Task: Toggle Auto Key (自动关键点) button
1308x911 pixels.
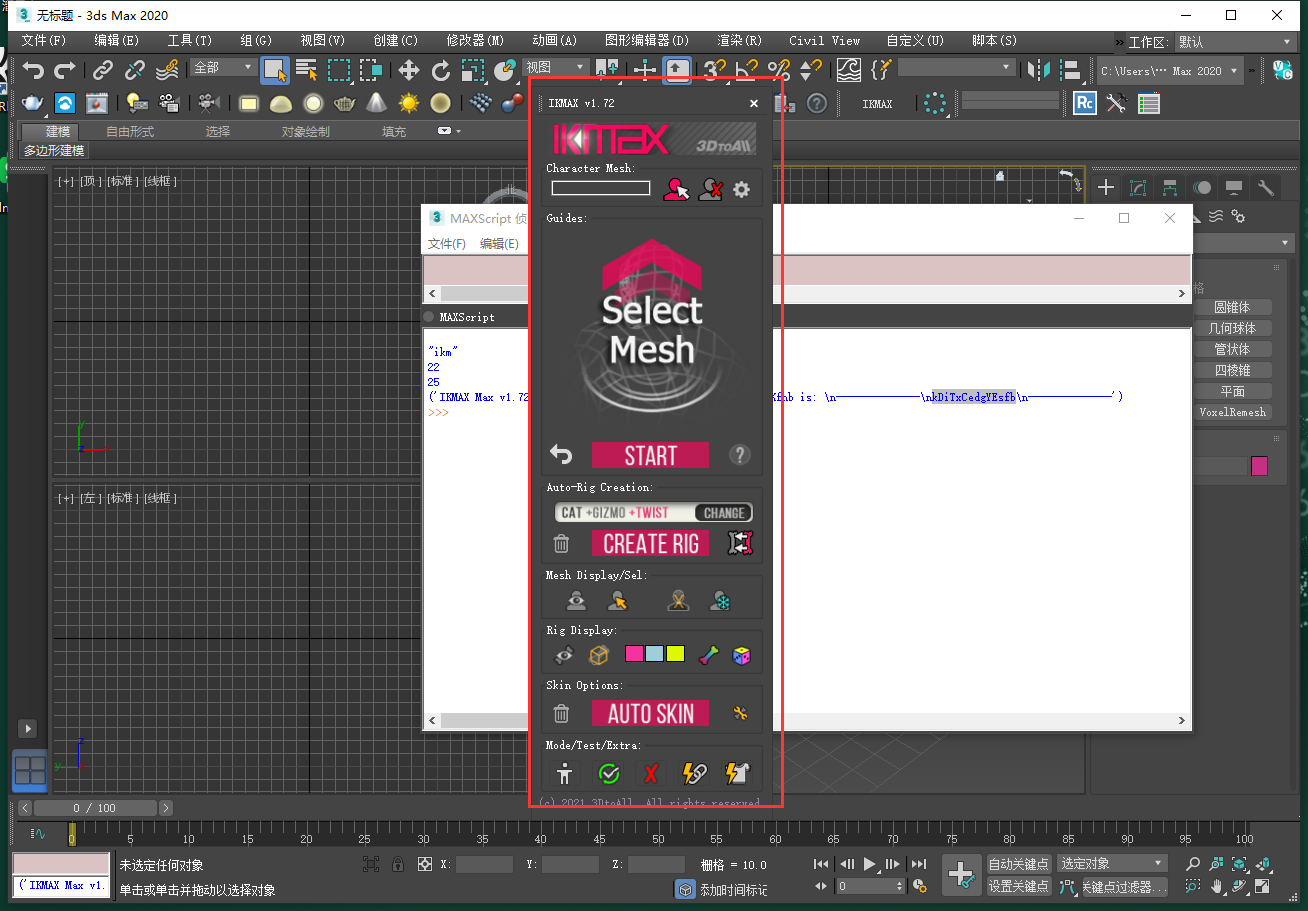Action: coord(1019,864)
